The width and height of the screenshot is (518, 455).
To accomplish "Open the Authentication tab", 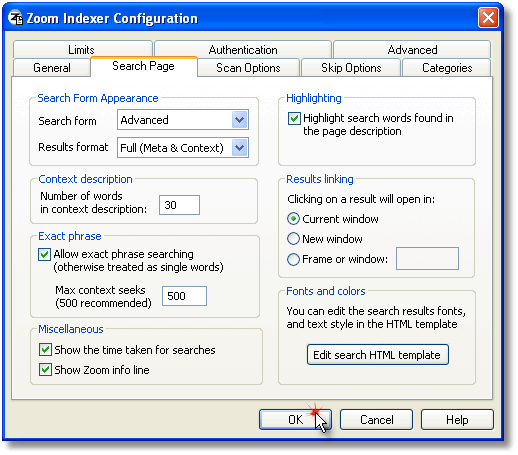I will [243, 49].
